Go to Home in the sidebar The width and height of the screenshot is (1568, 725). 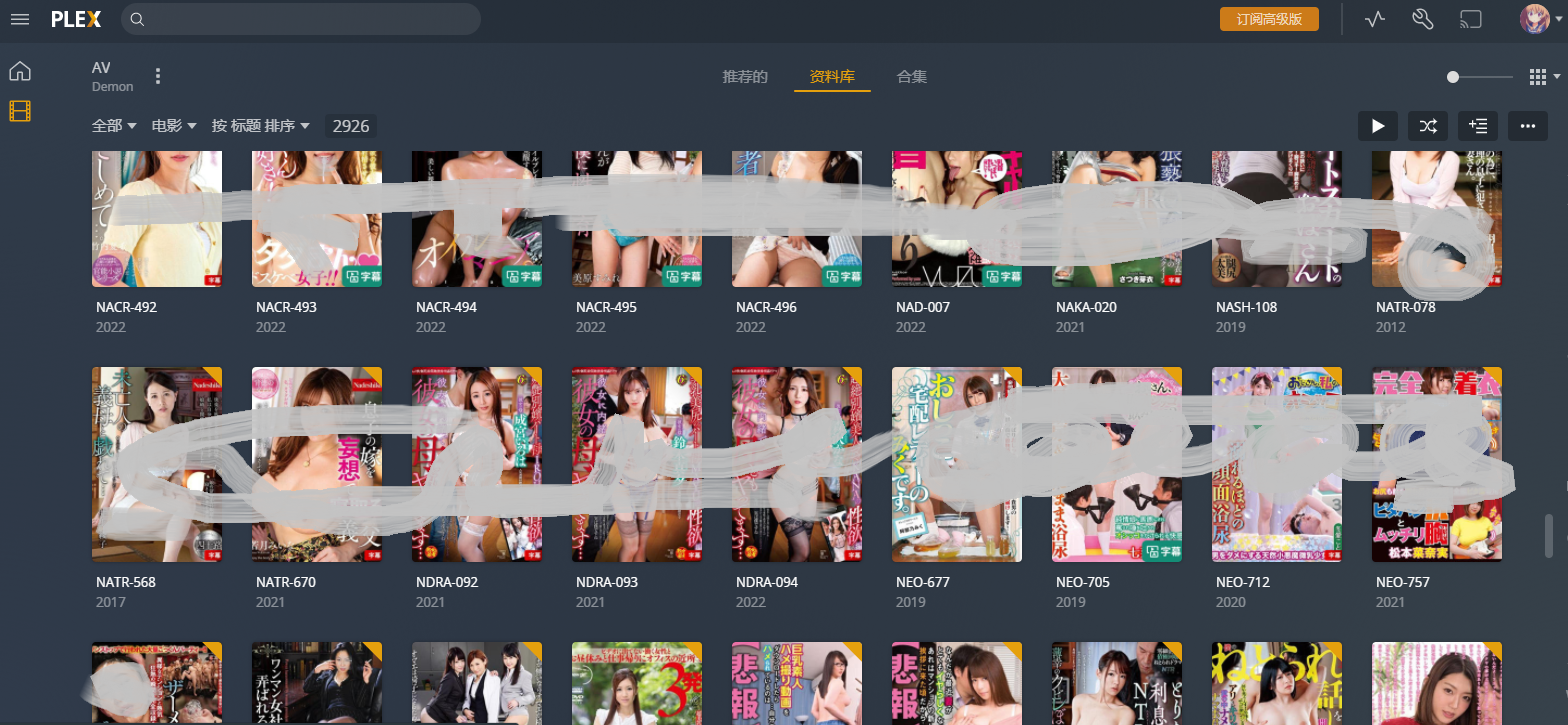(20, 71)
